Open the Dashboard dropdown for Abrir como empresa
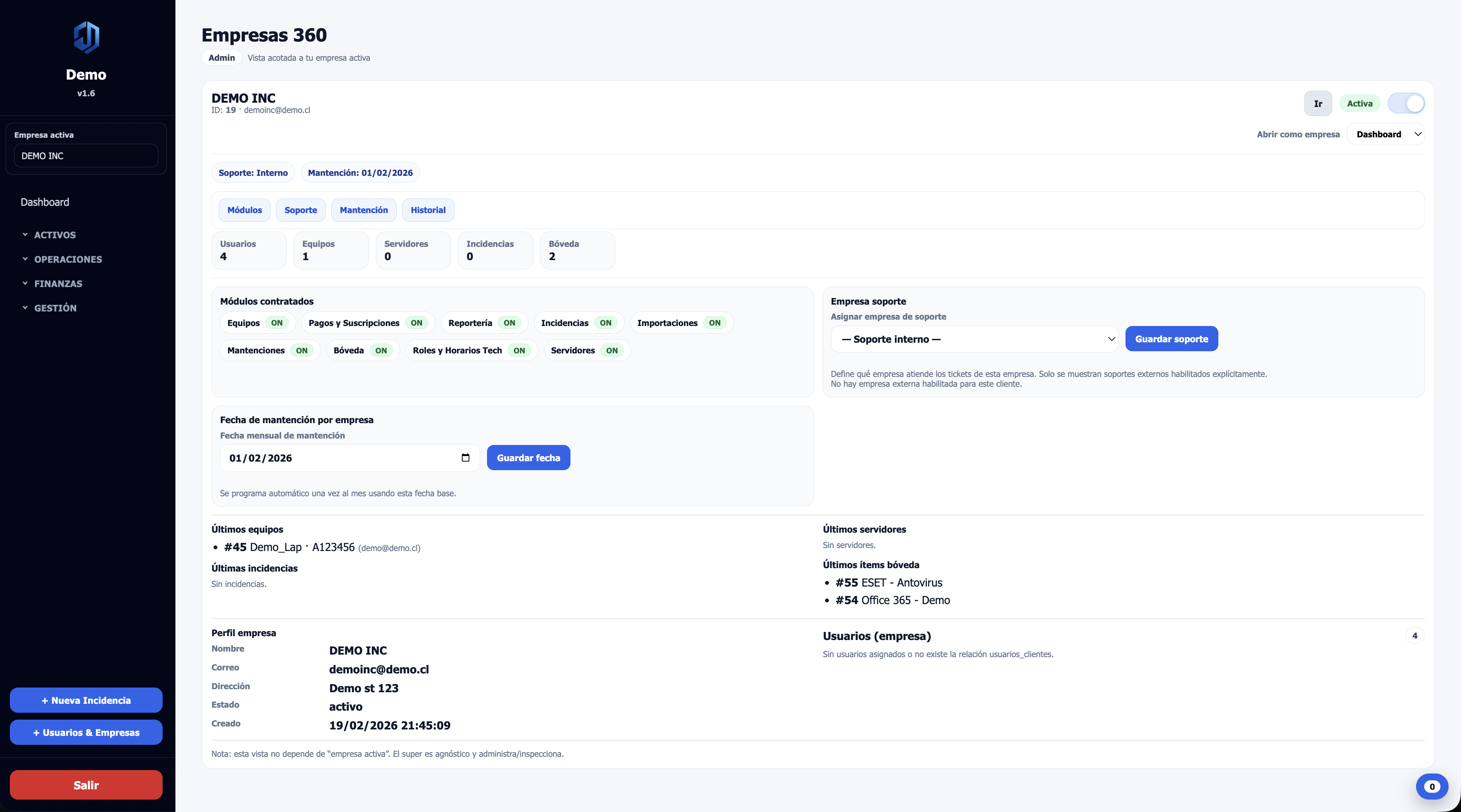 click(1386, 134)
